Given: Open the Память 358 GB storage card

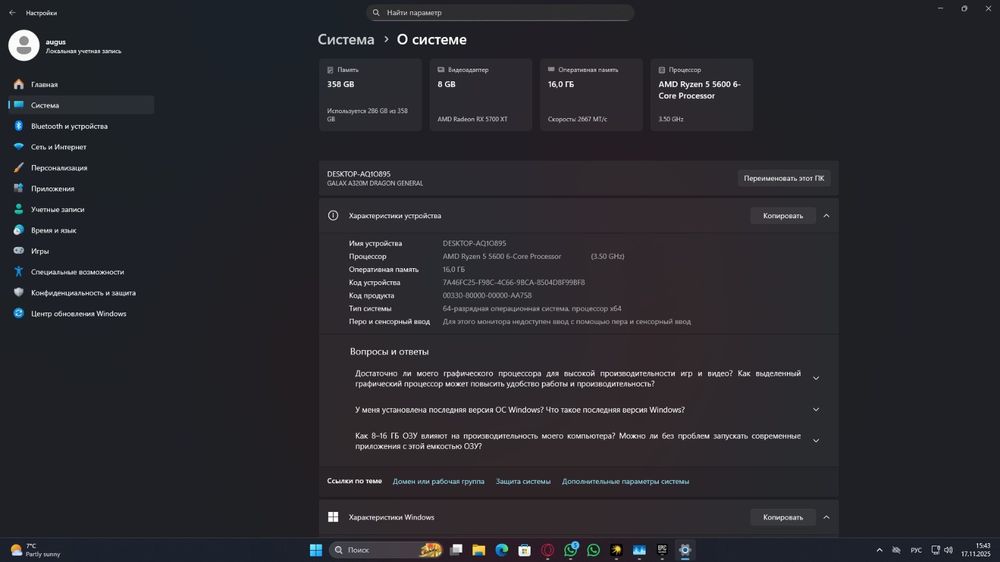Looking at the screenshot, I should point(371,95).
